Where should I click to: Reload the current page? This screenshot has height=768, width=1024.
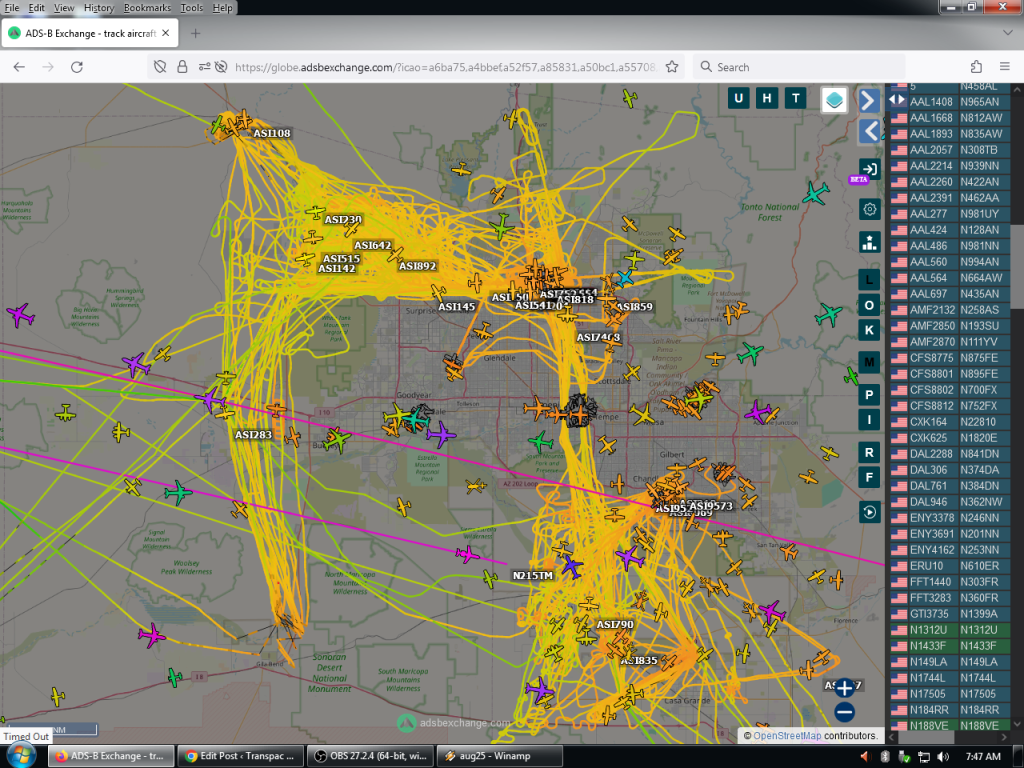click(76, 67)
